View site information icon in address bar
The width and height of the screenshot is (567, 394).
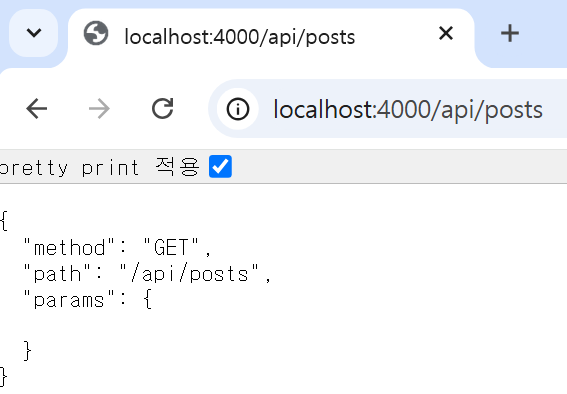(x=238, y=109)
